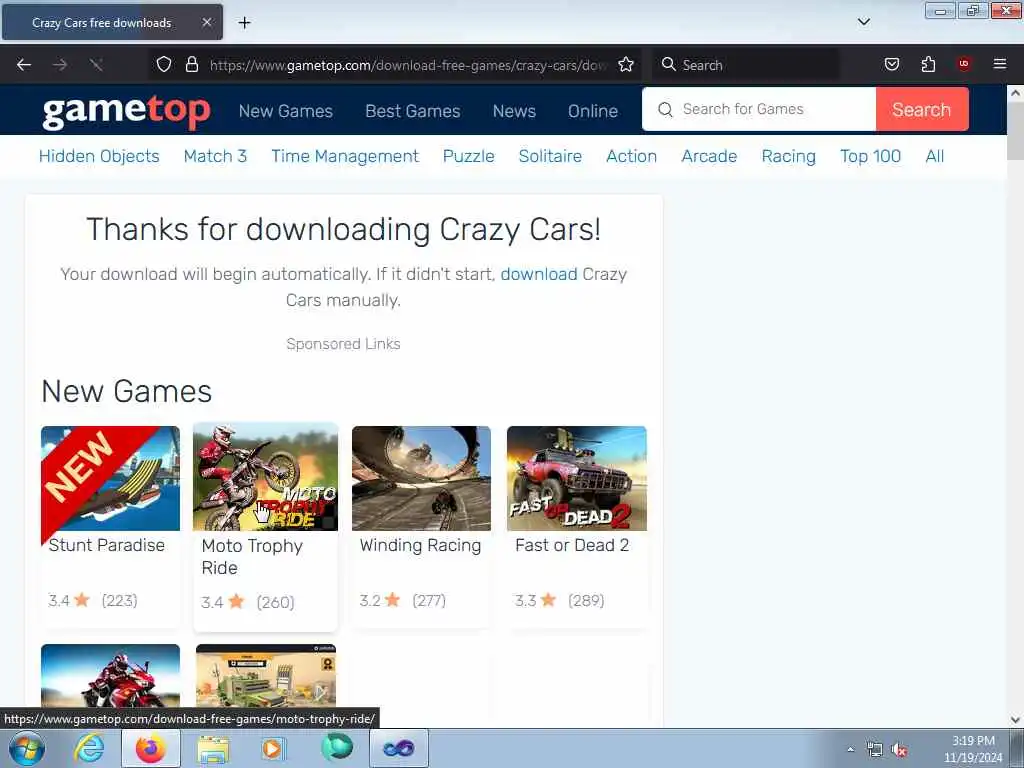Screen dimensions: 1024x768
Task: Go forward using the browser forward arrow
Action: point(59,65)
